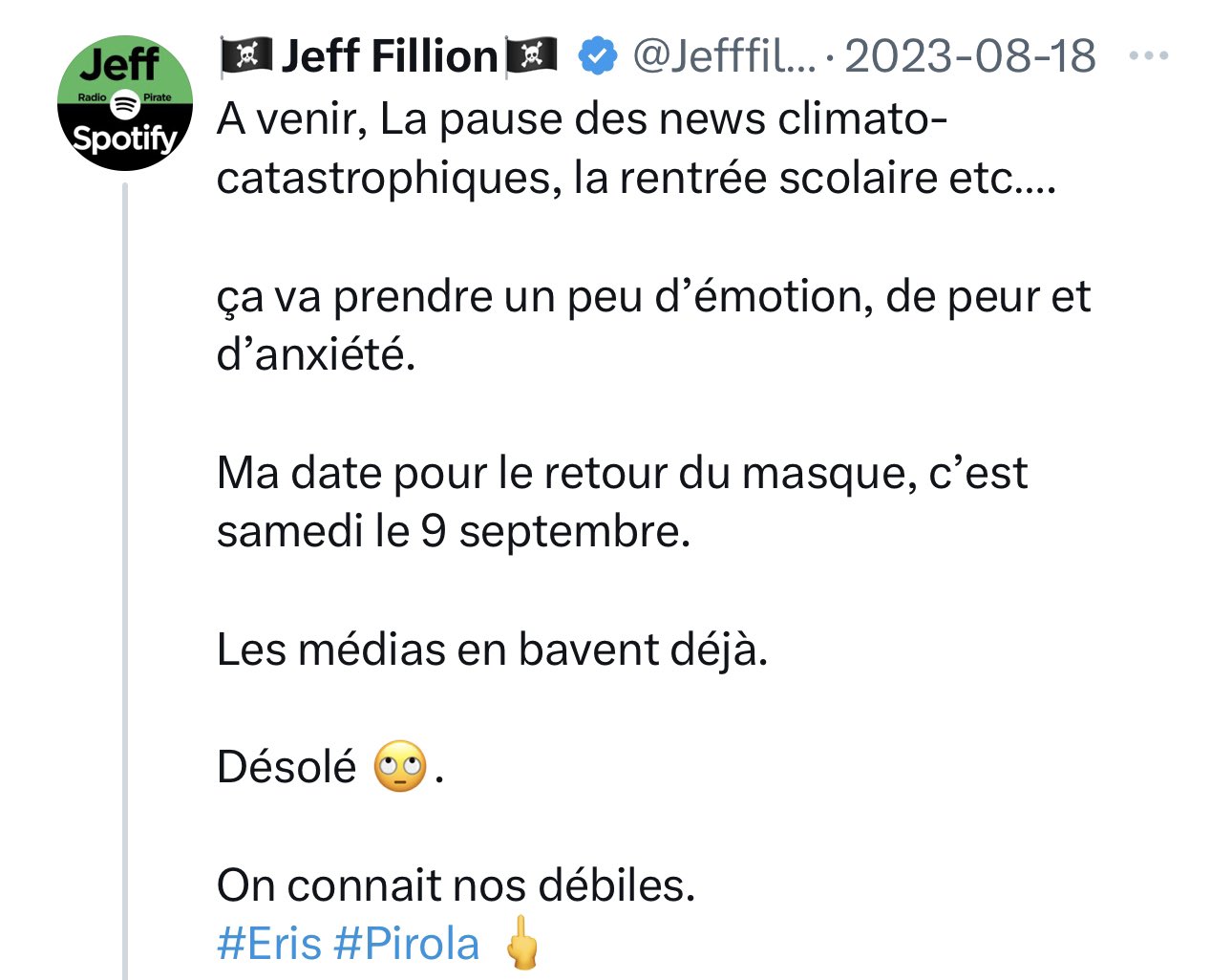Open the Jeff Fillion display name

pyautogui.click(x=390, y=56)
